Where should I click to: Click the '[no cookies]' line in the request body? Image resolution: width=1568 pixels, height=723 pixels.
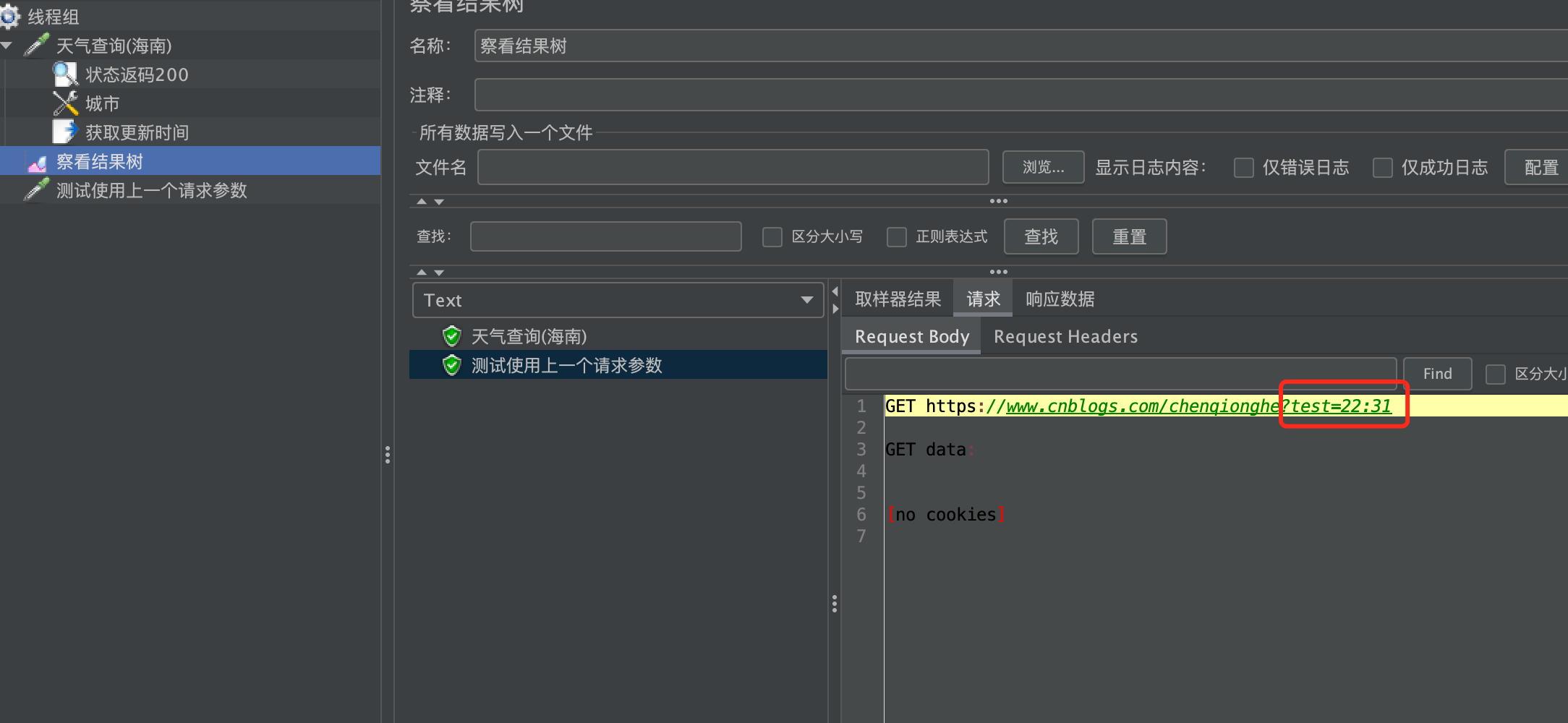click(x=946, y=515)
